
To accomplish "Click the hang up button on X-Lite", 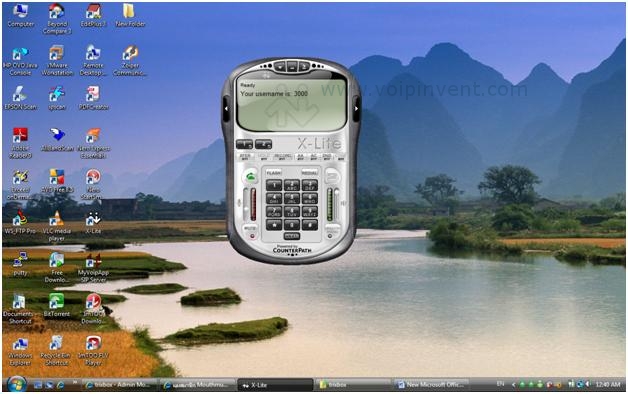I will (x=332, y=176).
